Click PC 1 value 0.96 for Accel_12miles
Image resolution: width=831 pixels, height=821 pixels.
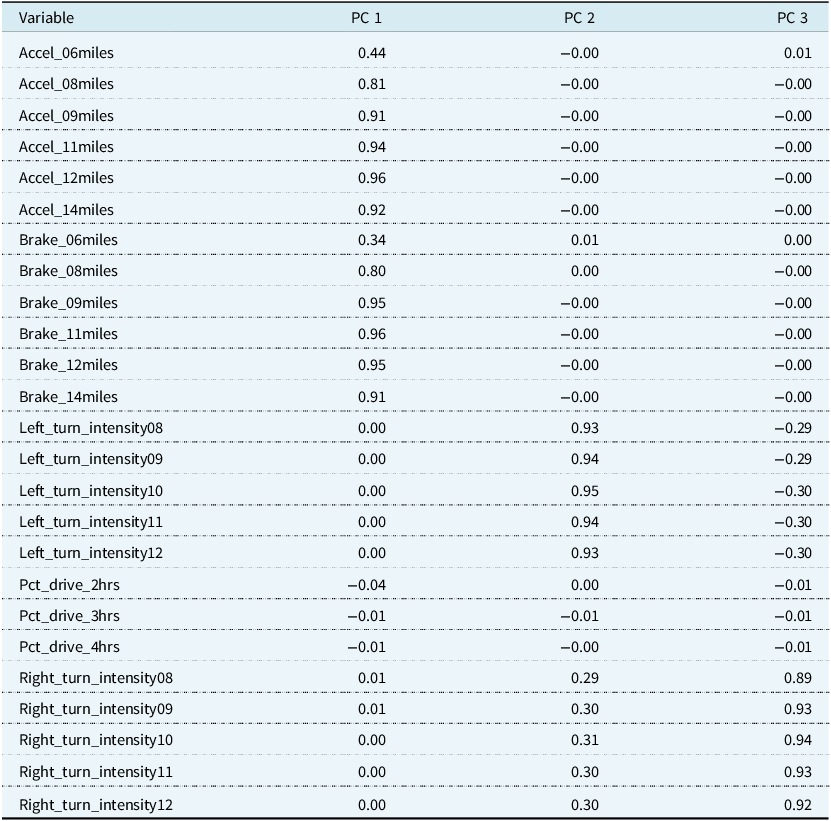[372, 178]
